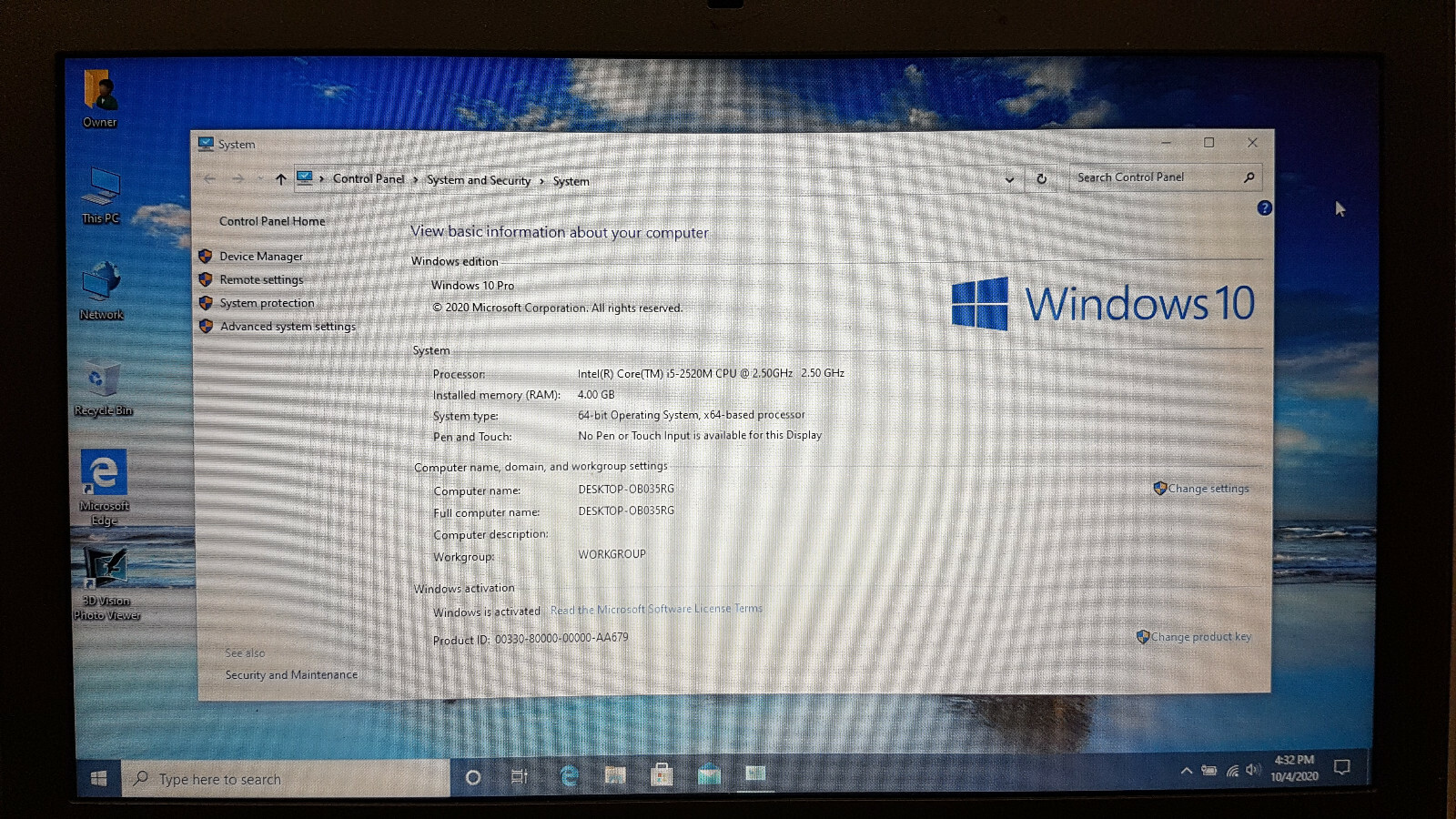Image resolution: width=1456 pixels, height=819 pixels.
Task: Select the Recycle Bin desktop icon
Action: [103, 388]
